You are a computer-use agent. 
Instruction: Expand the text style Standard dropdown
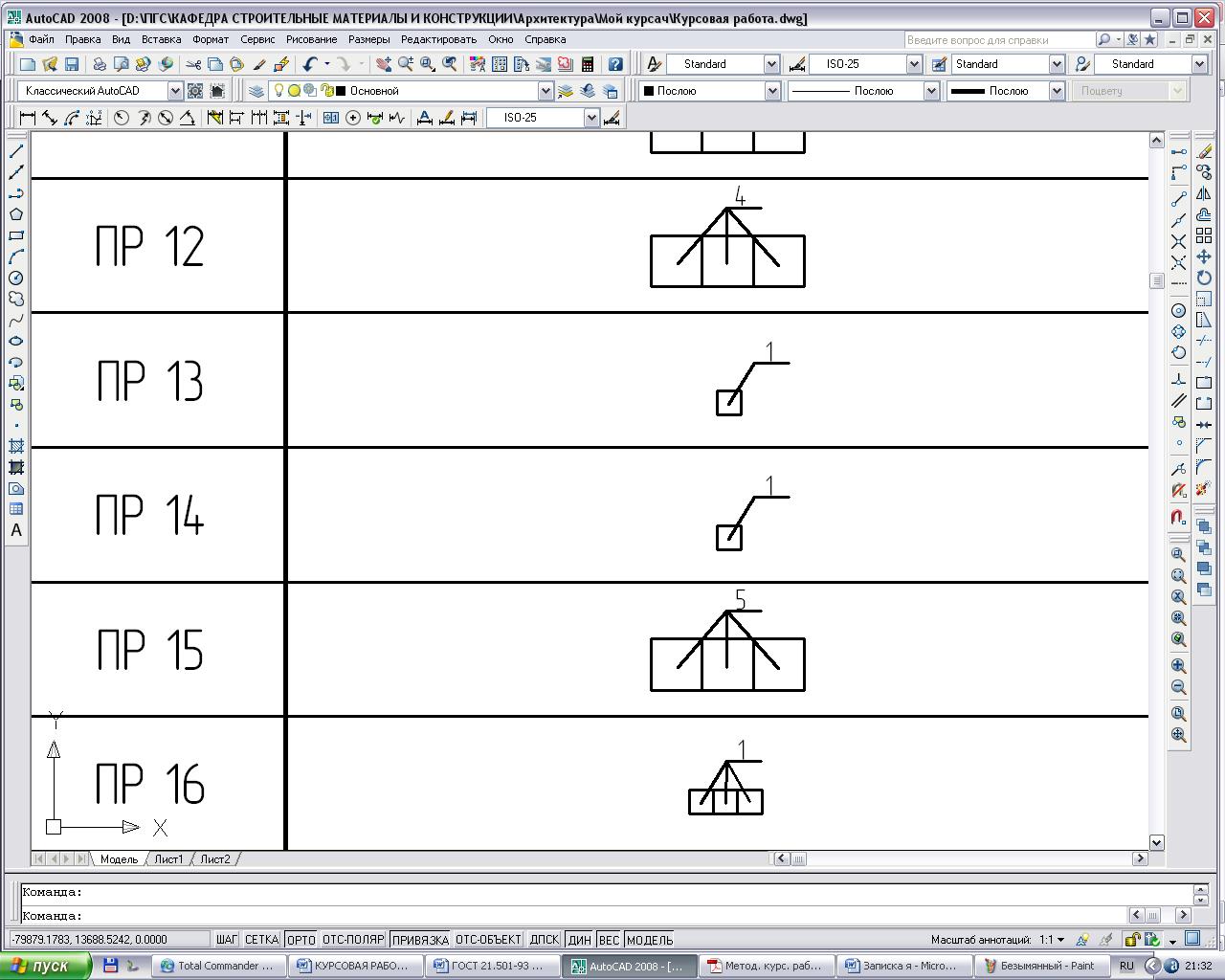tap(771, 64)
